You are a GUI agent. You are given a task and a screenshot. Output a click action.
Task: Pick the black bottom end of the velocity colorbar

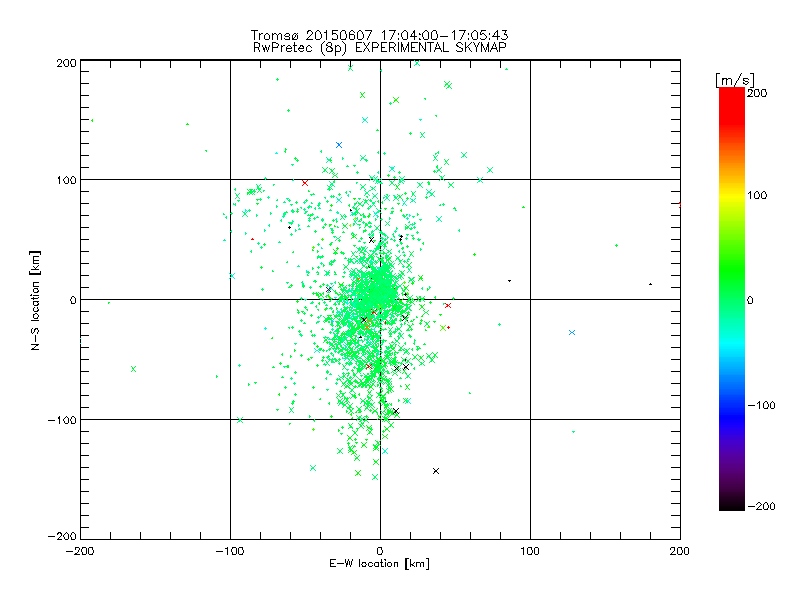pyautogui.click(x=732, y=505)
